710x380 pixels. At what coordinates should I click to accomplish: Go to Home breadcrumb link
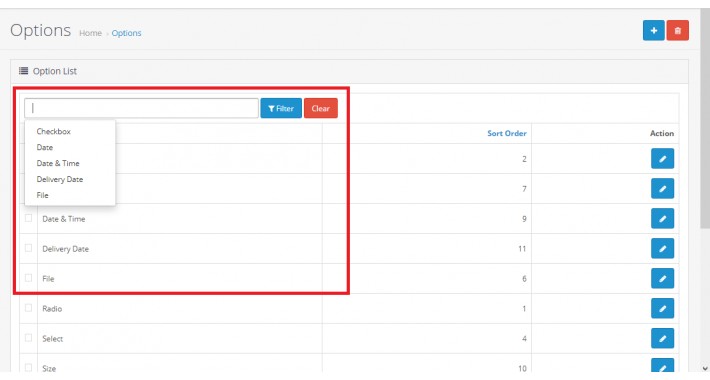(x=90, y=33)
